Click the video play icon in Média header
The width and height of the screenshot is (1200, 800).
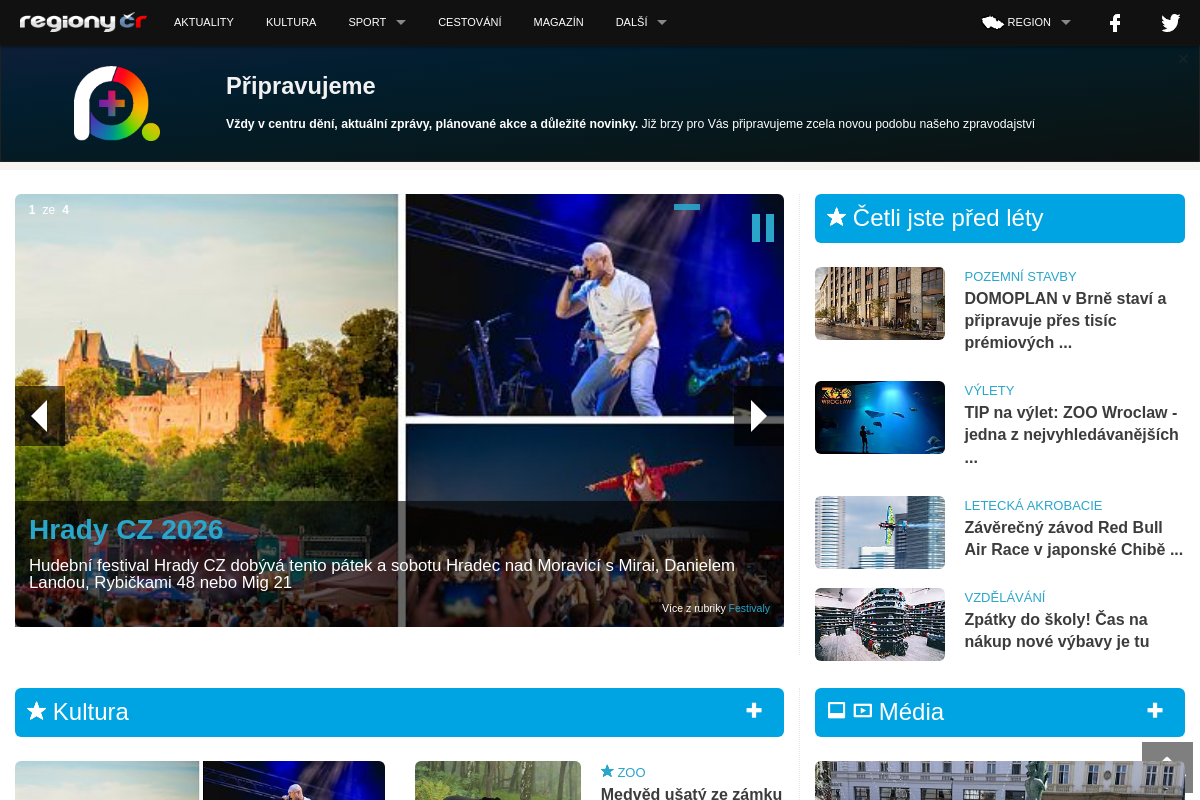coord(863,711)
